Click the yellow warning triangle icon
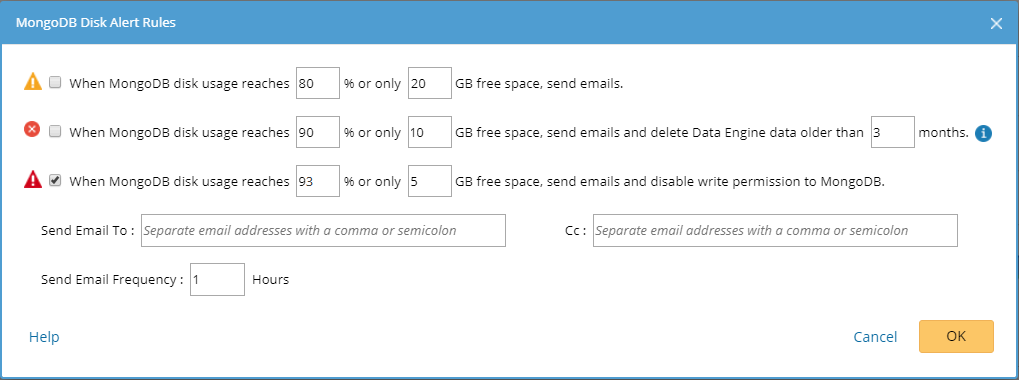 tap(32, 82)
